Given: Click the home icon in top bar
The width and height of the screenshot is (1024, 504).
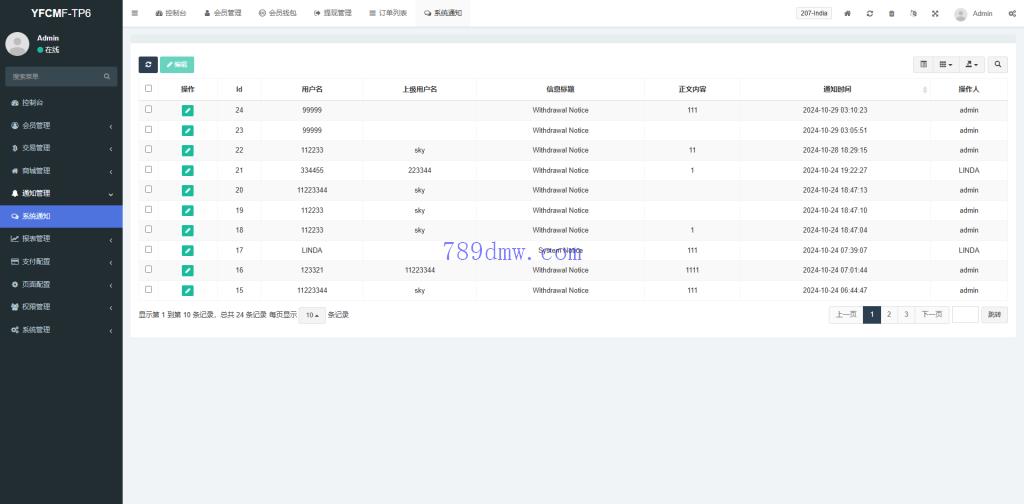Looking at the screenshot, I should coord(848,14).
